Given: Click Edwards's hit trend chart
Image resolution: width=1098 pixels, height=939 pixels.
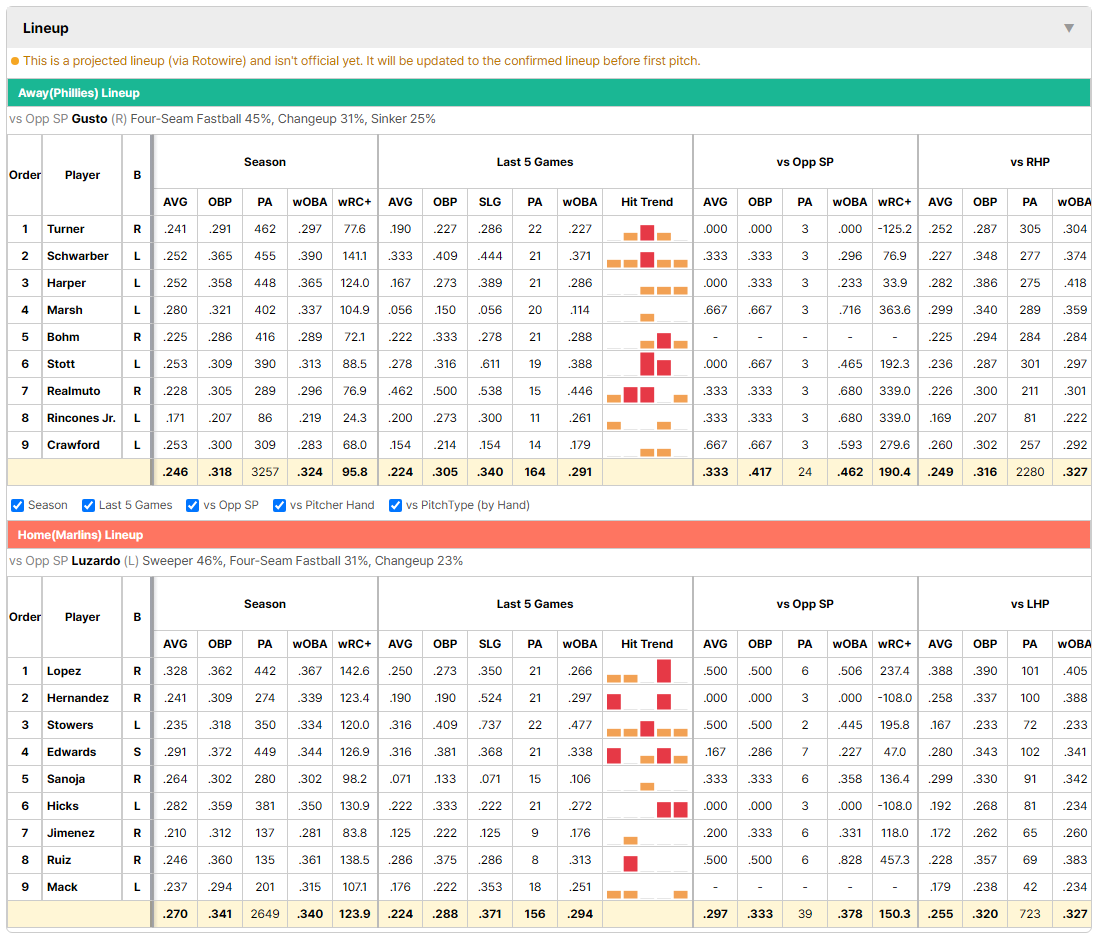Looking at the screenshot, I should pyautogui.click(x=647, y=753).
